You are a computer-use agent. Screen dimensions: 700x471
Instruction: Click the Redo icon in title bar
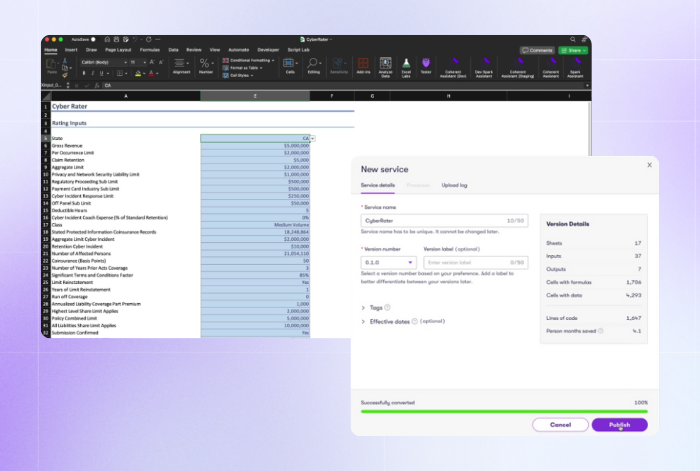tap(149, 40)
